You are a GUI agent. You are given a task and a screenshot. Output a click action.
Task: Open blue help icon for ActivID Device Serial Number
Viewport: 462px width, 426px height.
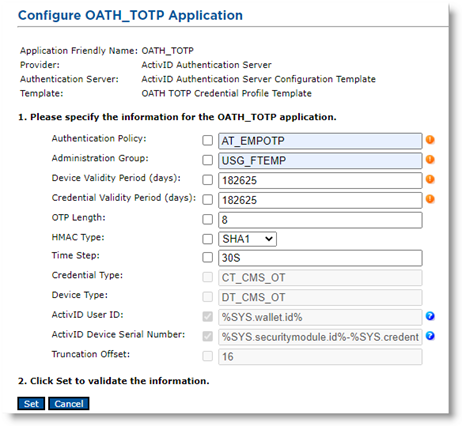(430, 336)
